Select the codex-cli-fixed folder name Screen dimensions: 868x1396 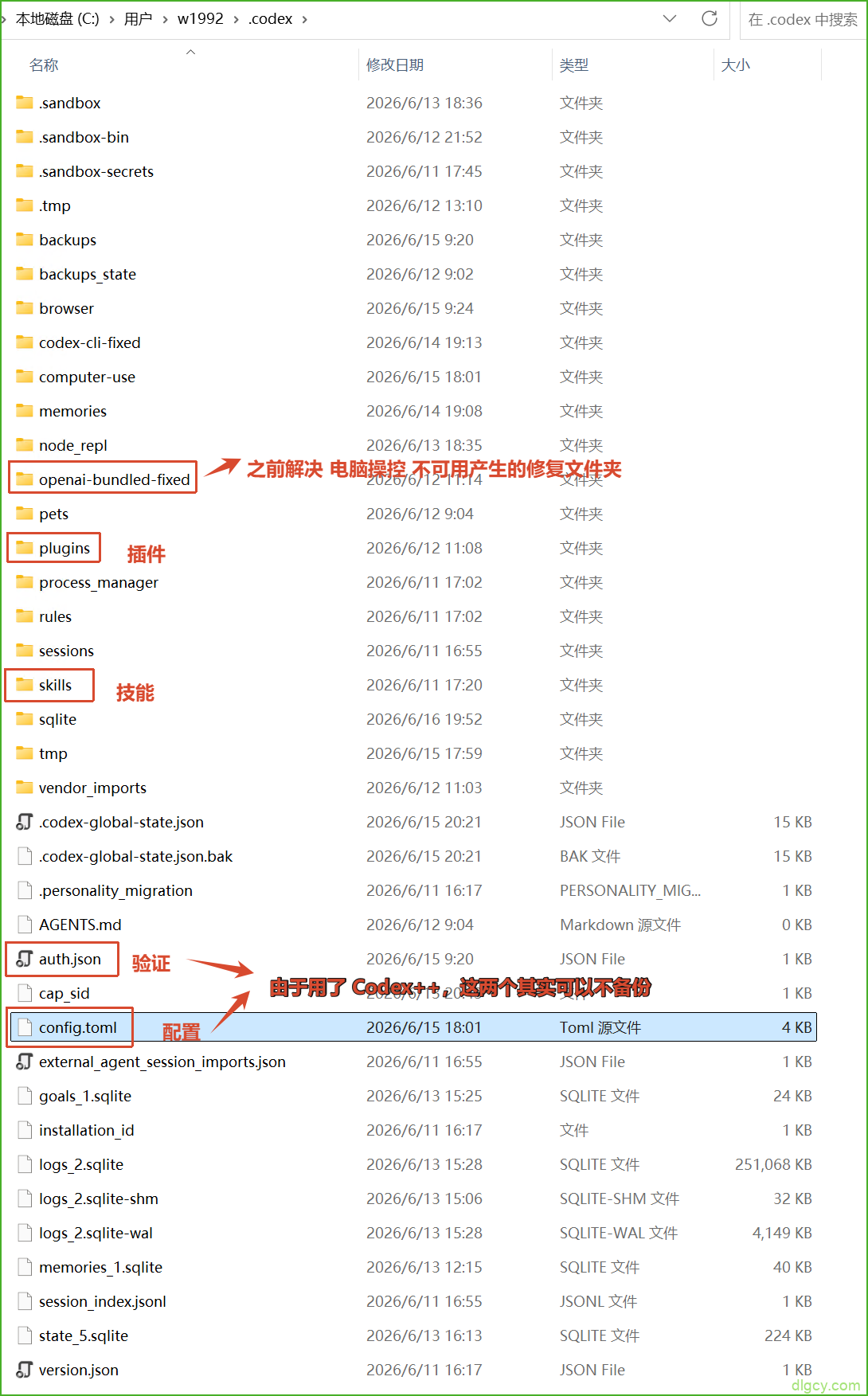[90, 342]
